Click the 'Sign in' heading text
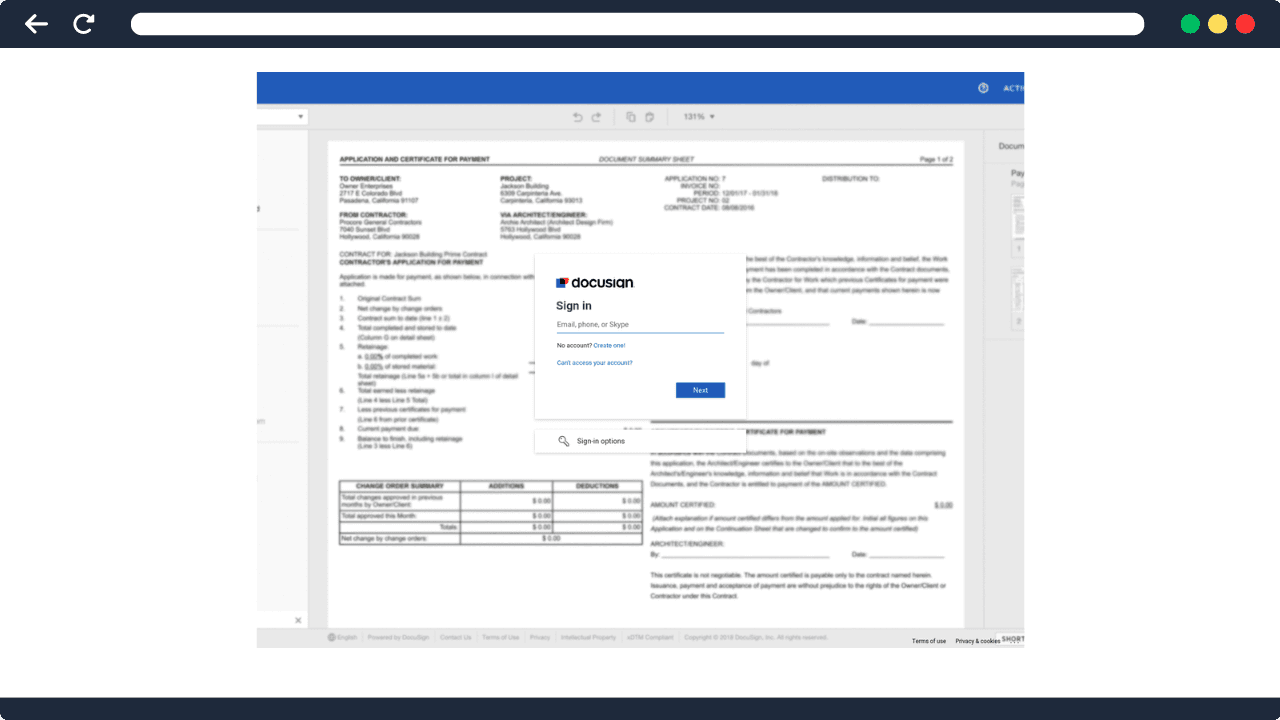Screen dimensions: 1280x720 point(574,306)
